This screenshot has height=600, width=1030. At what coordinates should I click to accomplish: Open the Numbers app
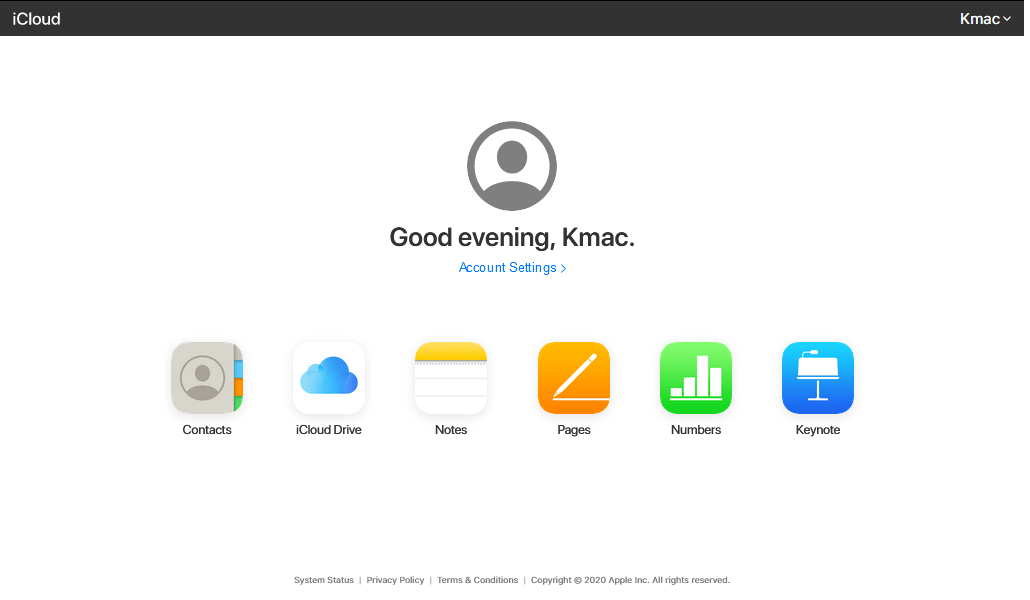(x=696, y=378)
